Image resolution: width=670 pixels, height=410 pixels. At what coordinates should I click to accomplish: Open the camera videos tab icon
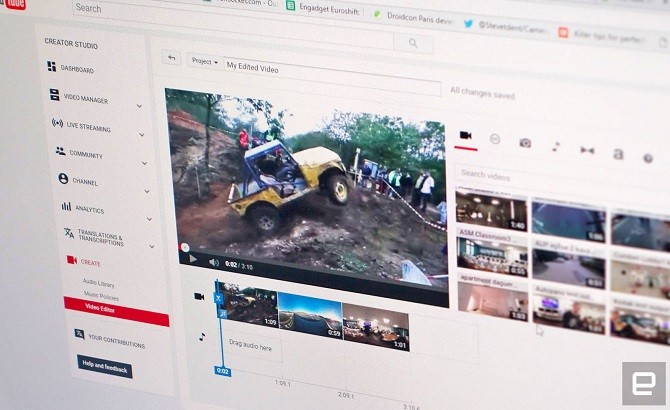(464, 135)
